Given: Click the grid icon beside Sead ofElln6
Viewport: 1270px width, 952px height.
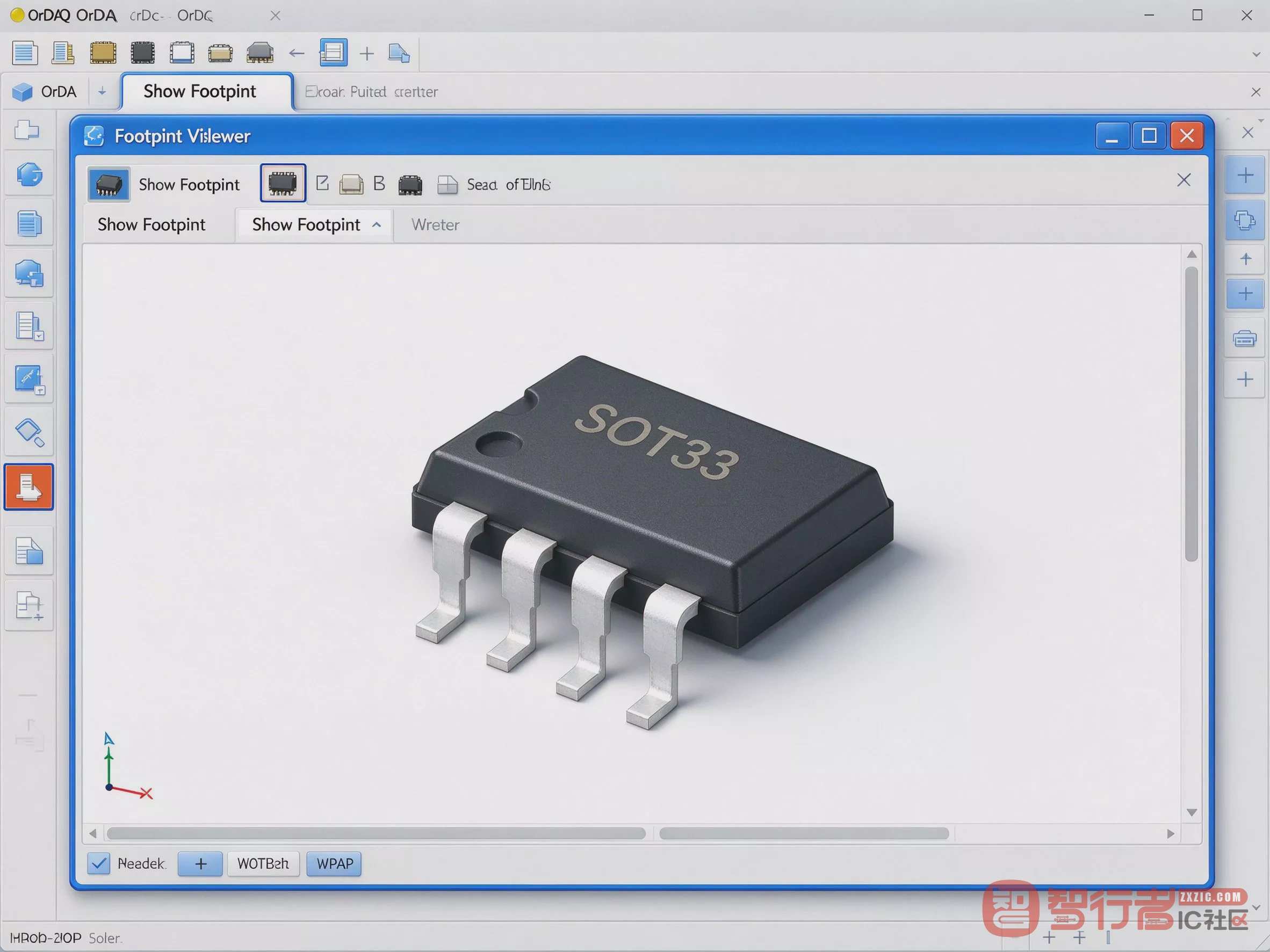Looking at the screenshot, I should (448, 184).
